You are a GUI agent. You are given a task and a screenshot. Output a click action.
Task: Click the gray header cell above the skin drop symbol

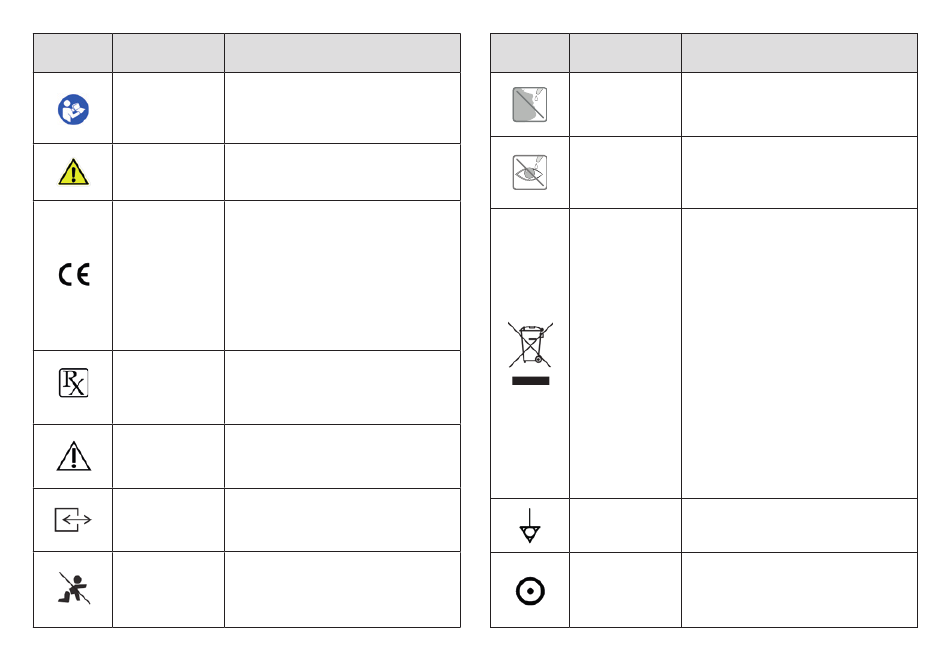pos(530,53)
